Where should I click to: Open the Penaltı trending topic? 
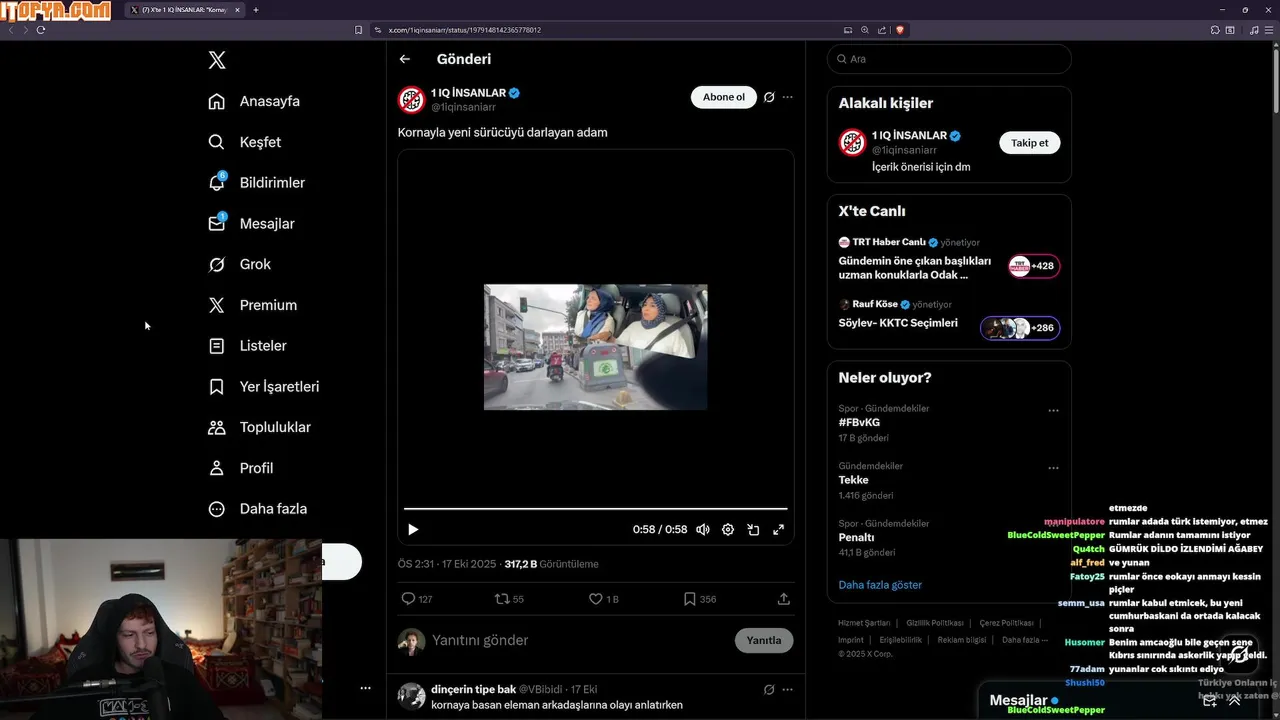[x=856, y=537]
